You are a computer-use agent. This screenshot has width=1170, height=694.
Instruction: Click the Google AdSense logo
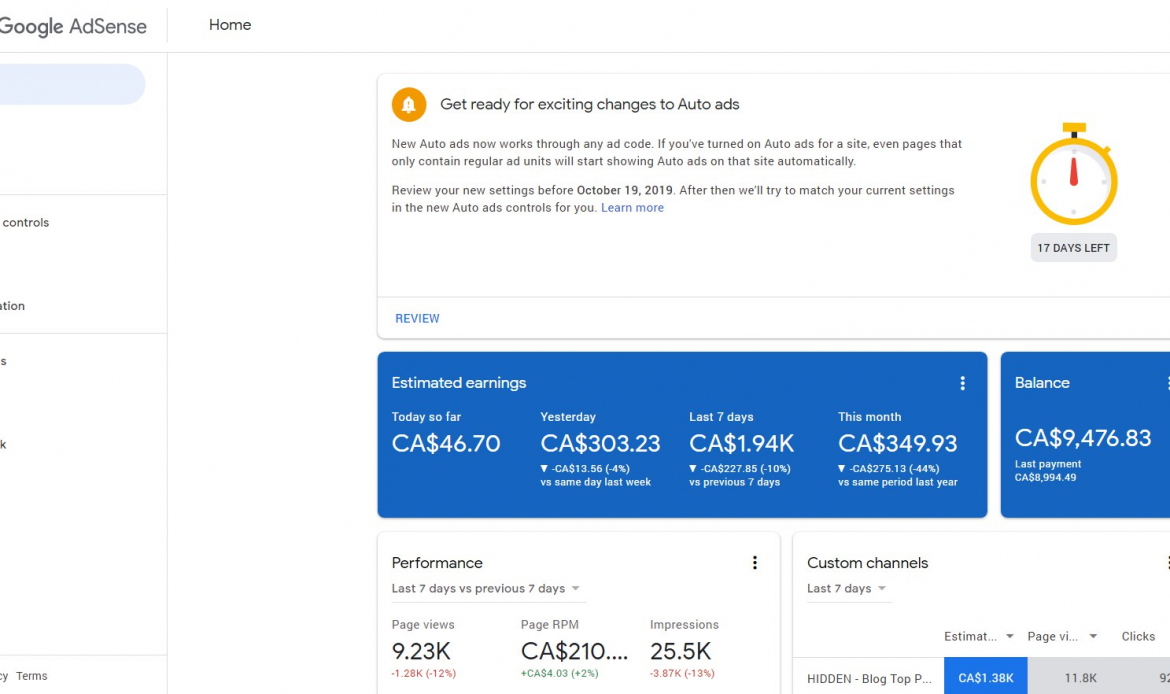coord(73,26)
